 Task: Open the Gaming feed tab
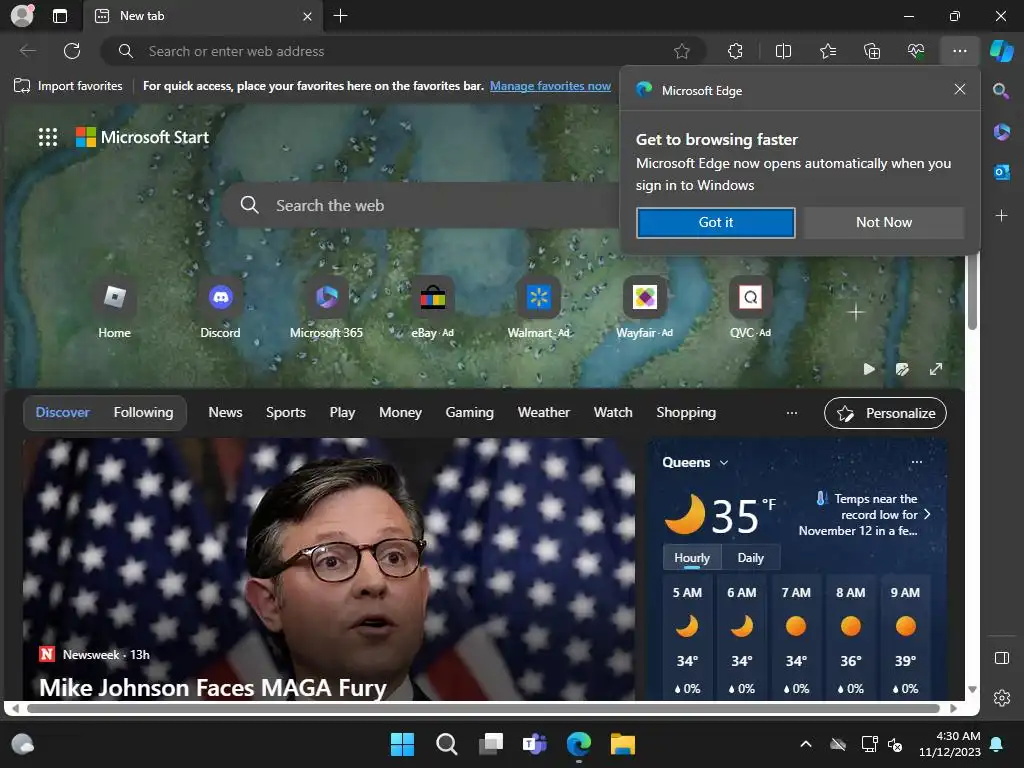(x=470, y=412)
